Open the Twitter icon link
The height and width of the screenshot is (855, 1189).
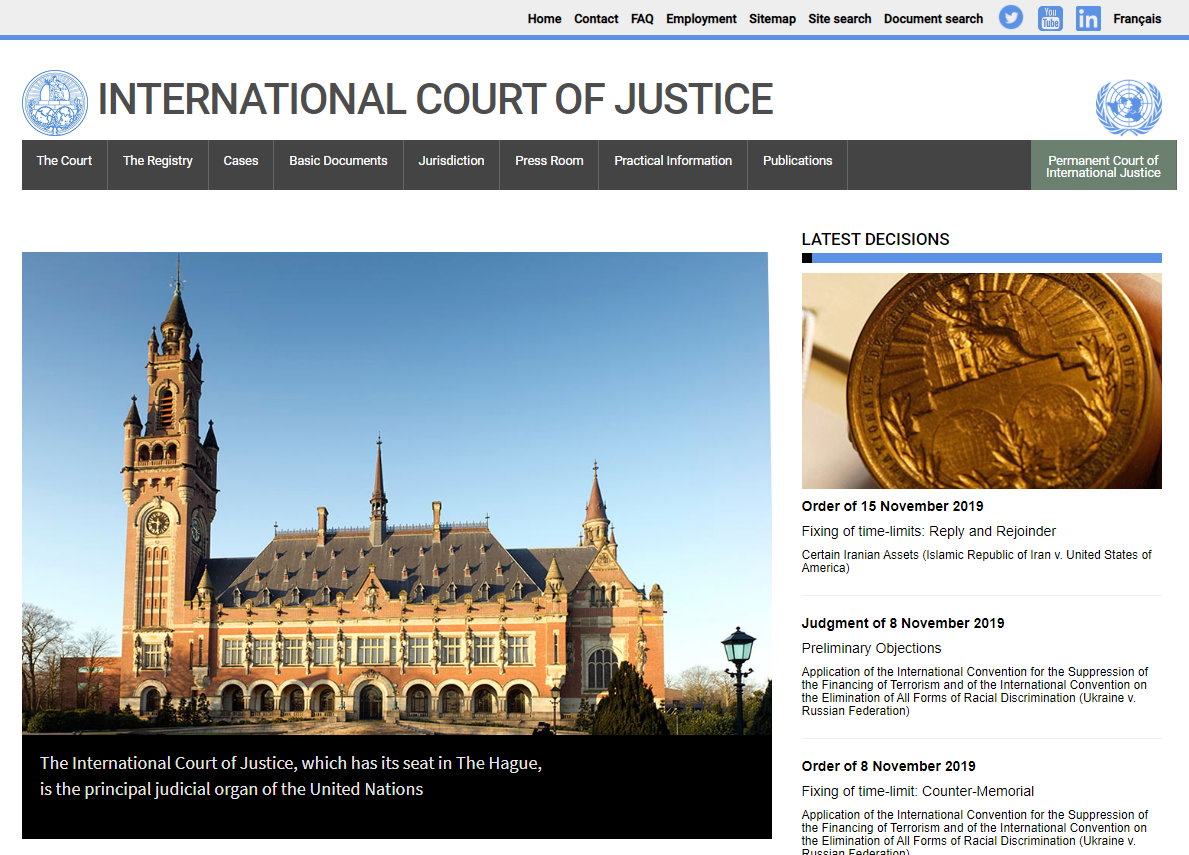[1010, 17]
